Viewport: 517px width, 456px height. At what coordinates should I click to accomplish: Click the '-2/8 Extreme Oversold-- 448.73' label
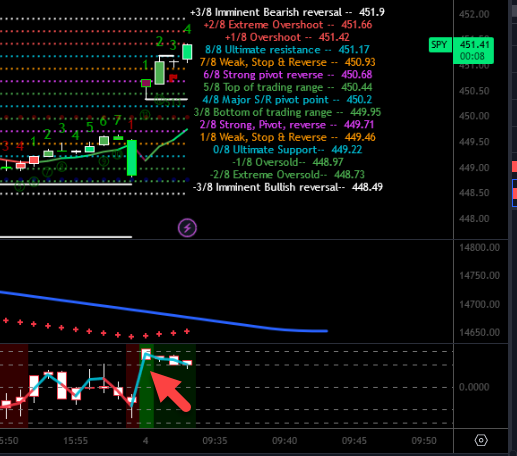tap(287, 174)
